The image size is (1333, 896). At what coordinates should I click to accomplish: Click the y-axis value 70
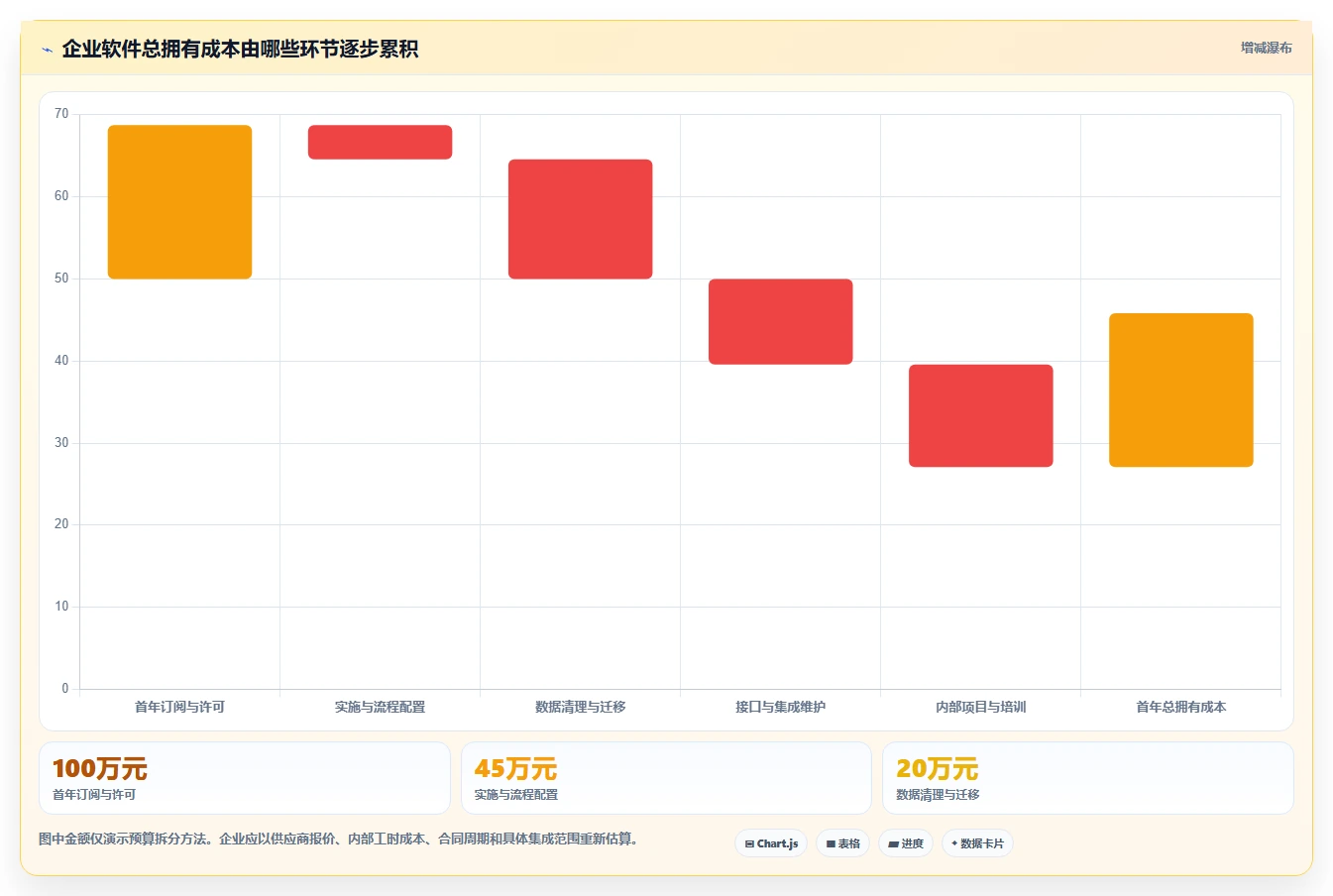click(61, 114)
